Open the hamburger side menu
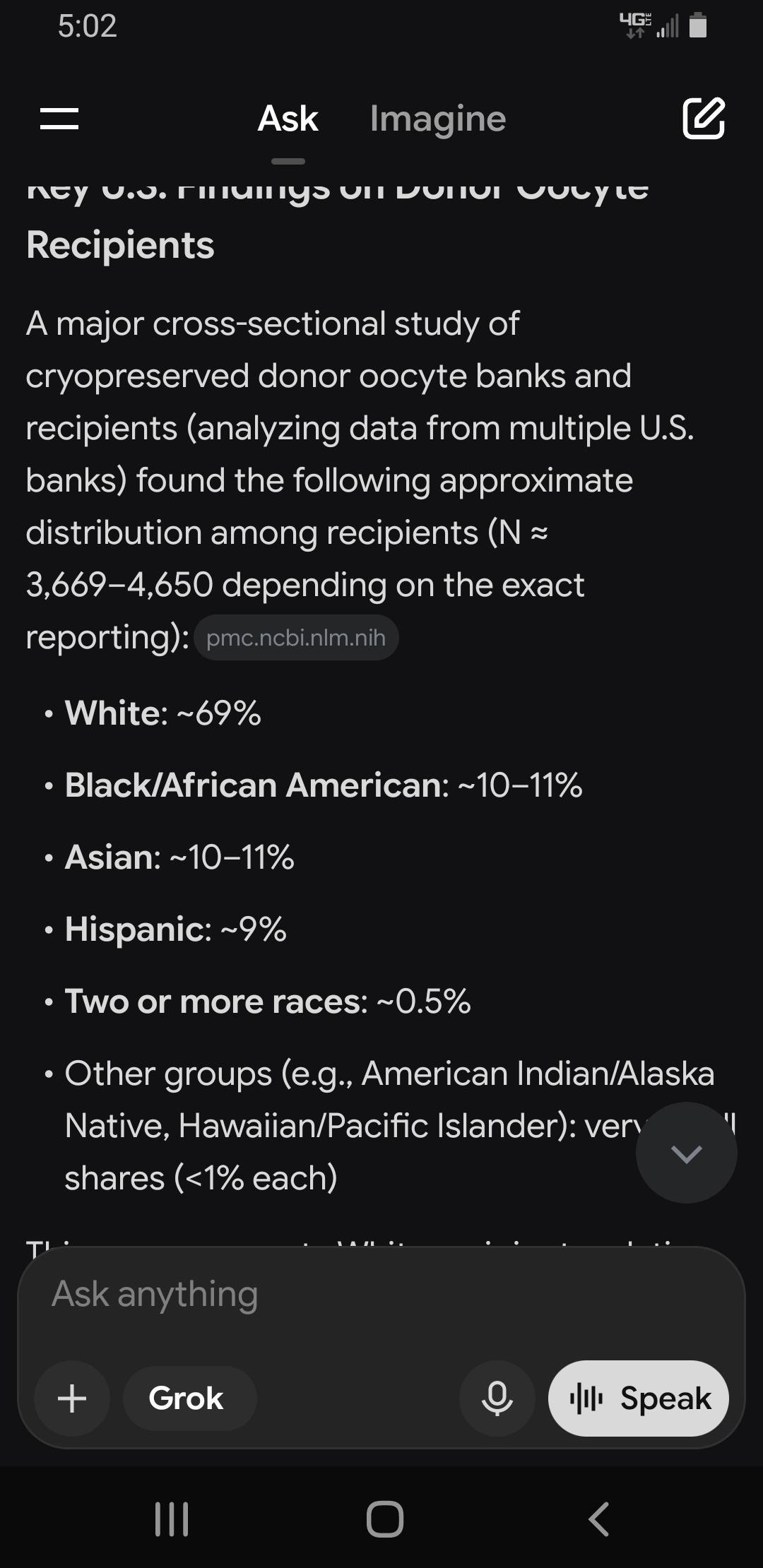This screenshot has height=1568, width=763. (x=59, y=119)
